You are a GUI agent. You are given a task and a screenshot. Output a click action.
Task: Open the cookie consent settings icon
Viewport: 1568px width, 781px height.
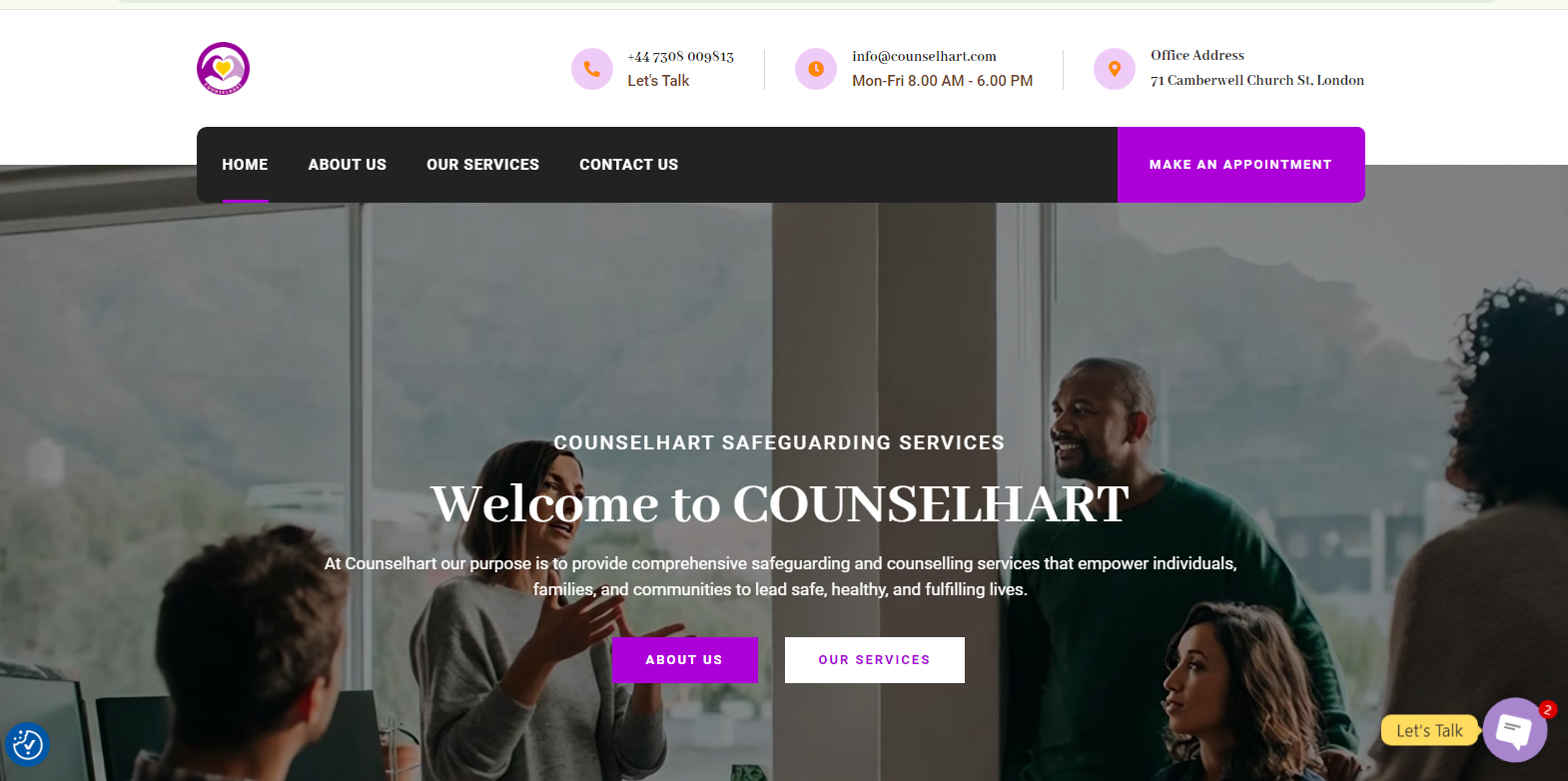(x=27, y=744)
